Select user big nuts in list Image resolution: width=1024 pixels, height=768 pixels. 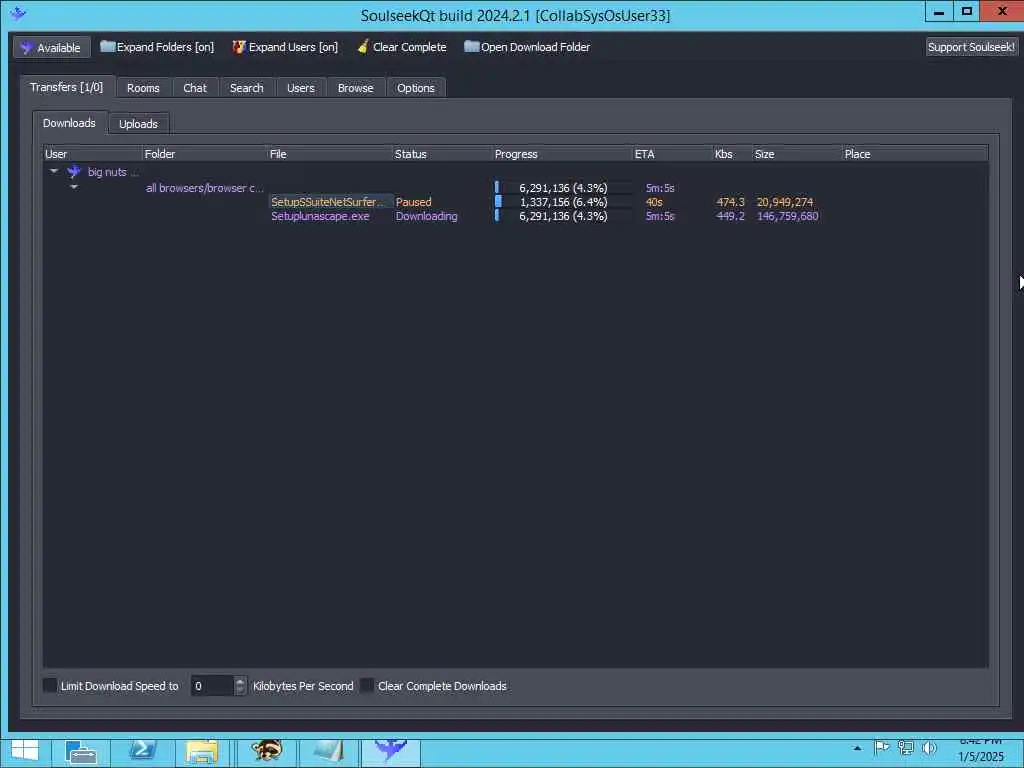tap(112, 172)
